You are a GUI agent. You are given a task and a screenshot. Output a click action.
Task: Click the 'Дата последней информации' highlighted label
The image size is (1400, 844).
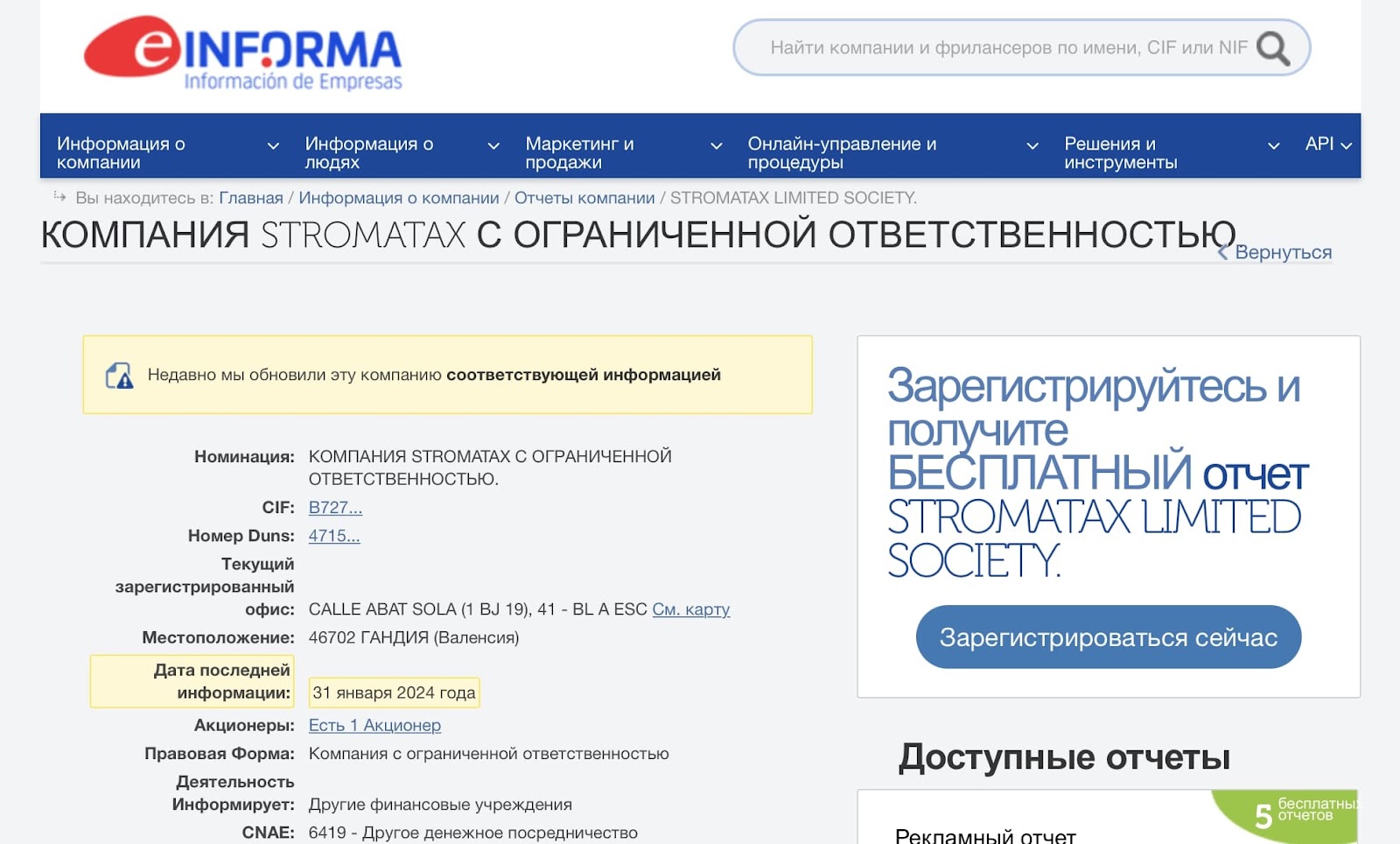[x=192, y=681]
